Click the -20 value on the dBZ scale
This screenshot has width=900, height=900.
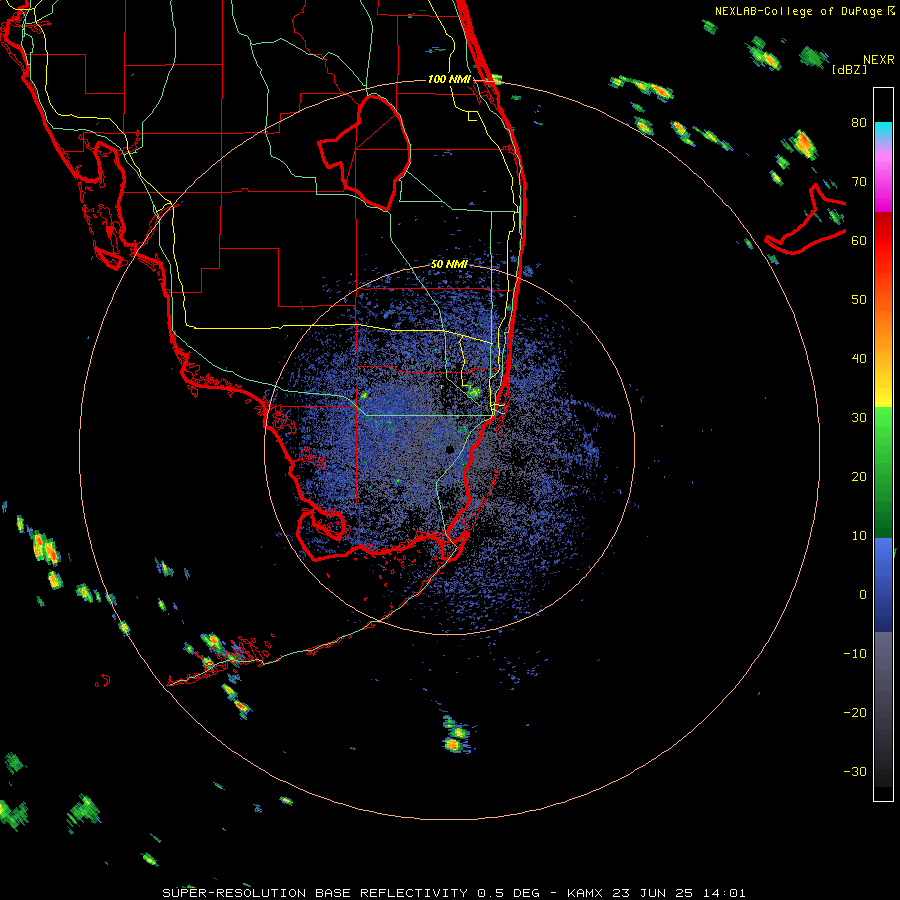point(855,713)
